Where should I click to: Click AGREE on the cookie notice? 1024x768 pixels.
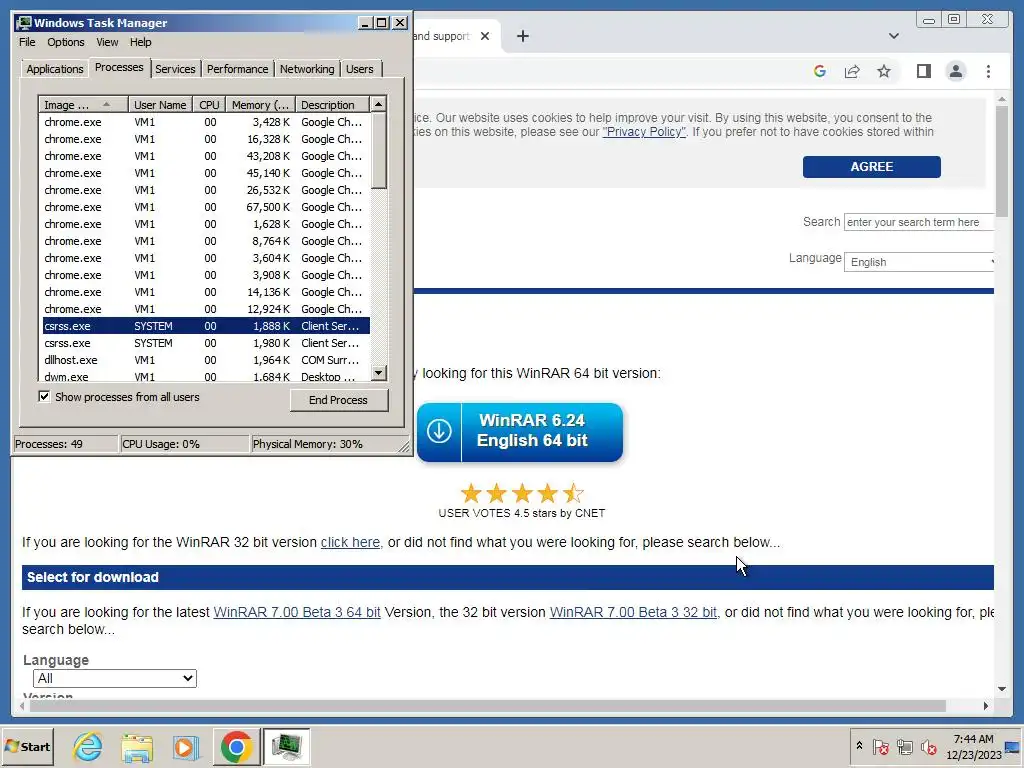[x=872, y=167]
